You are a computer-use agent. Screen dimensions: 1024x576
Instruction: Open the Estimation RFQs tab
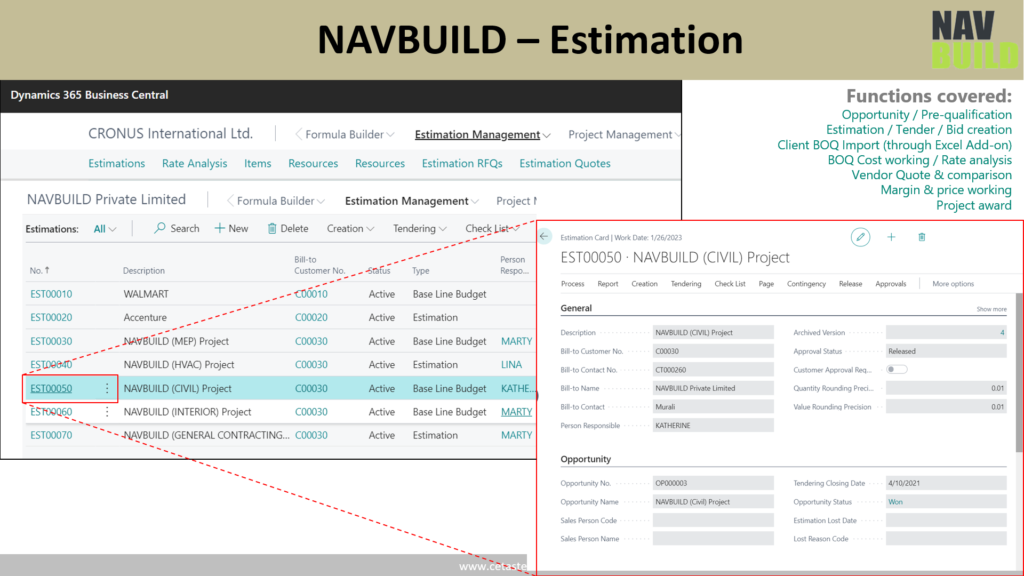461,164
